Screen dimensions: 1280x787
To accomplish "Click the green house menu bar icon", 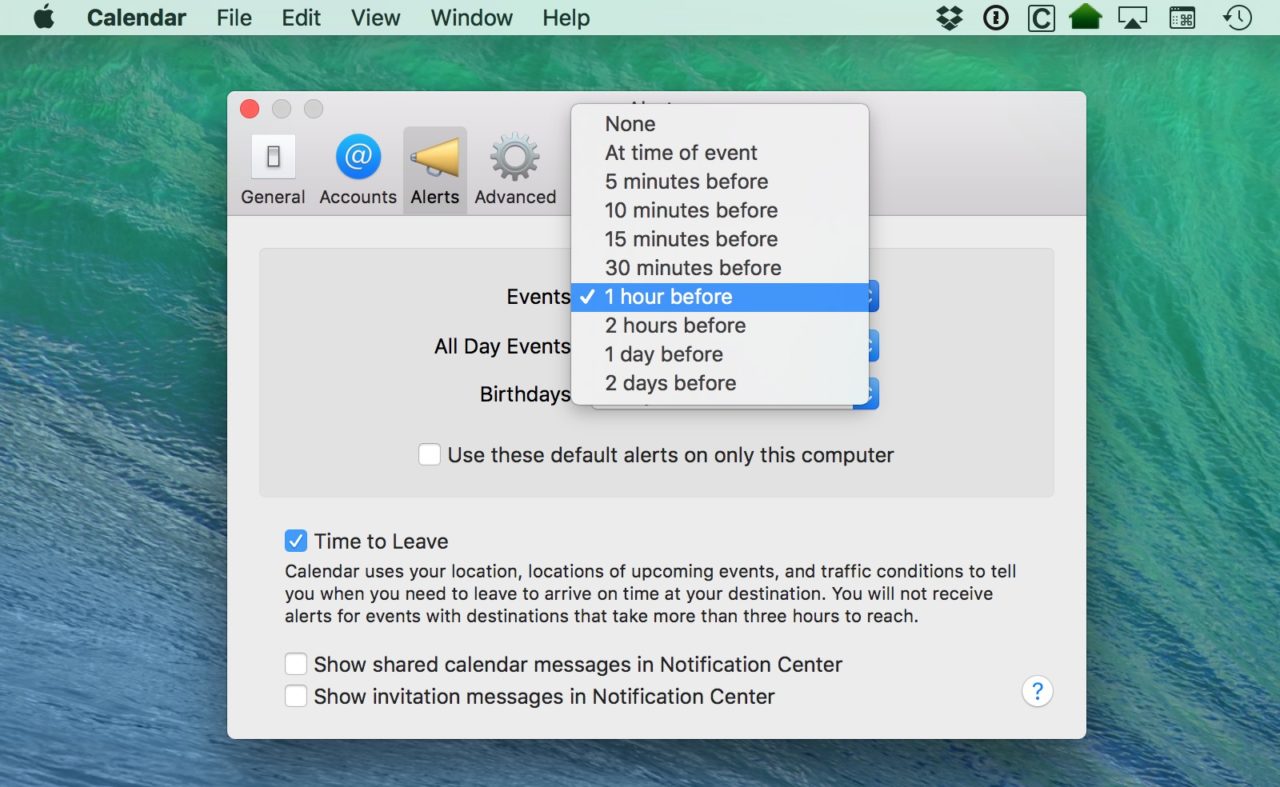I will pos(1085,18).
